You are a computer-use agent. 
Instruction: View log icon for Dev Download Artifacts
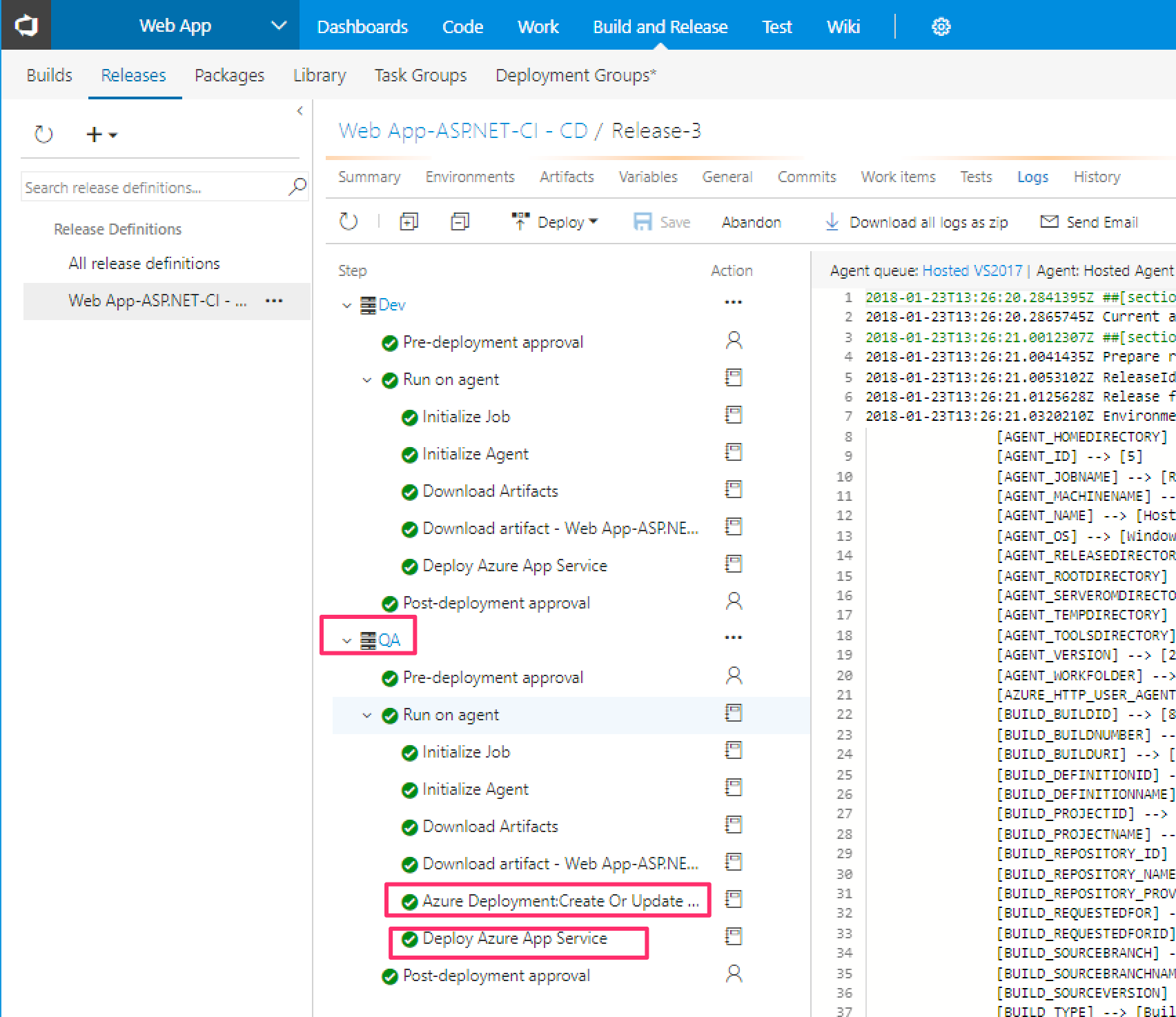(x=734, y=489)
